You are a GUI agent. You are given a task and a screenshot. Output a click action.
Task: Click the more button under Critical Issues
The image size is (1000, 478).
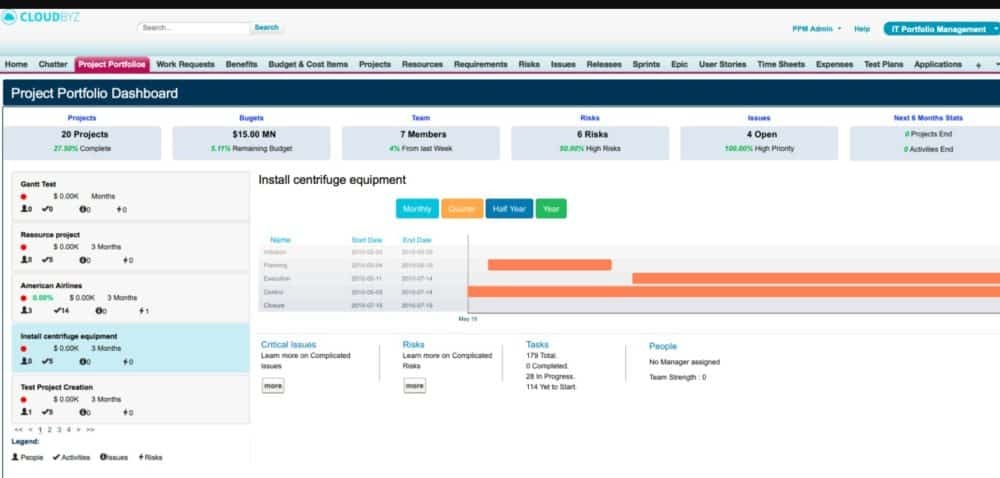click(x=273, y=385)
